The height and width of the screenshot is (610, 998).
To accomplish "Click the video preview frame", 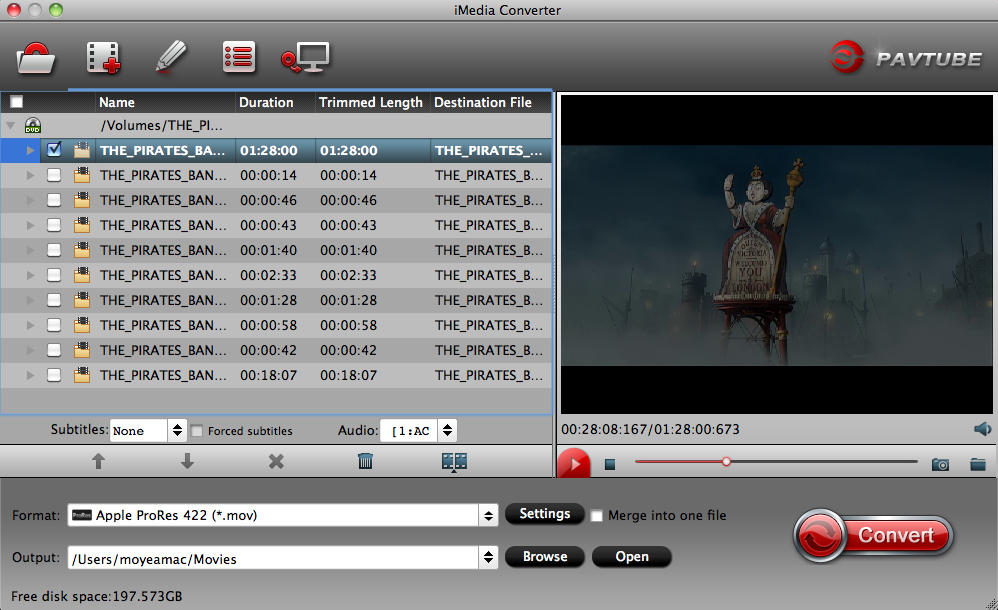I will pos(777,255).
